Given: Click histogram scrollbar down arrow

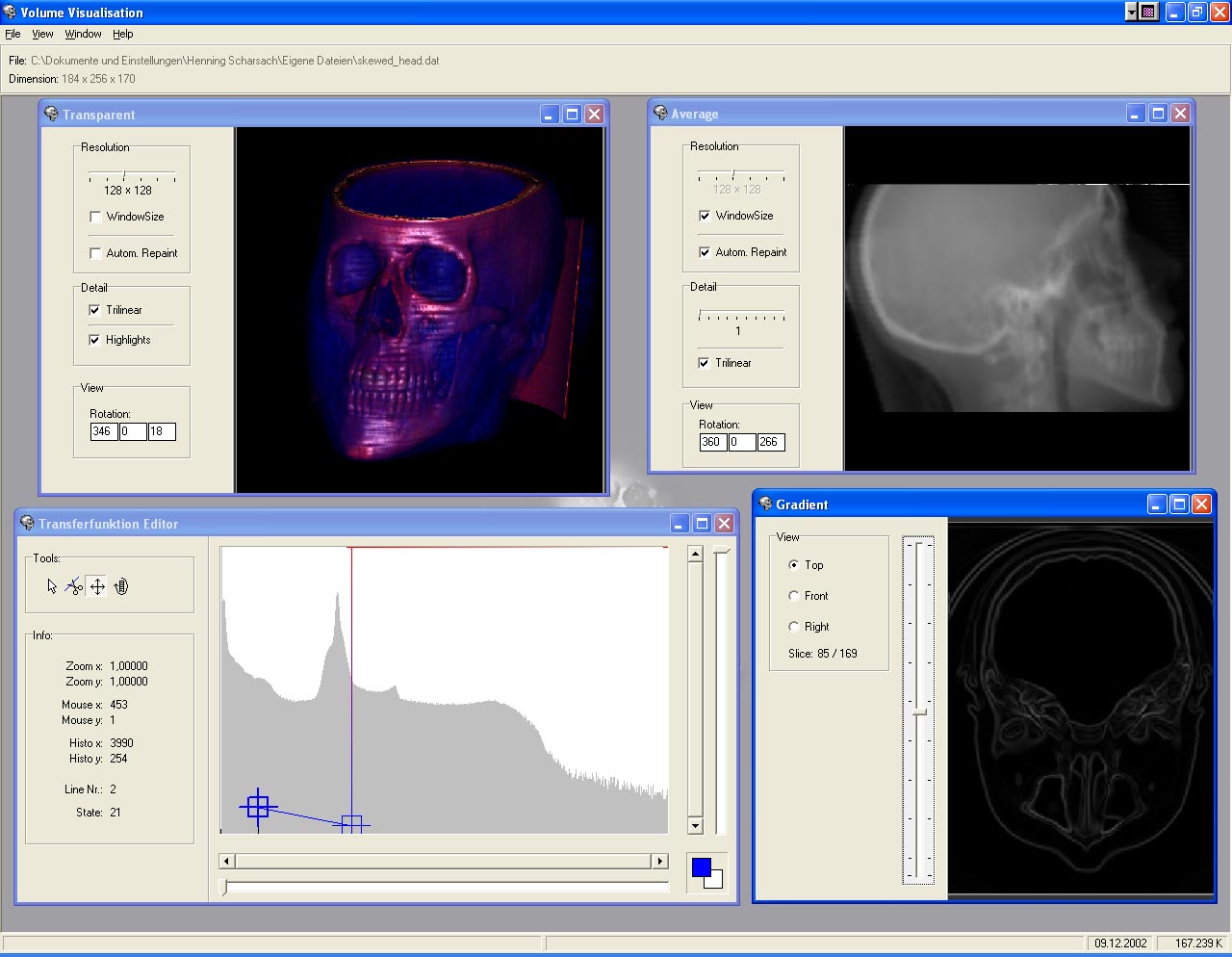Looking at the screenshot, I should pos(695,825).
